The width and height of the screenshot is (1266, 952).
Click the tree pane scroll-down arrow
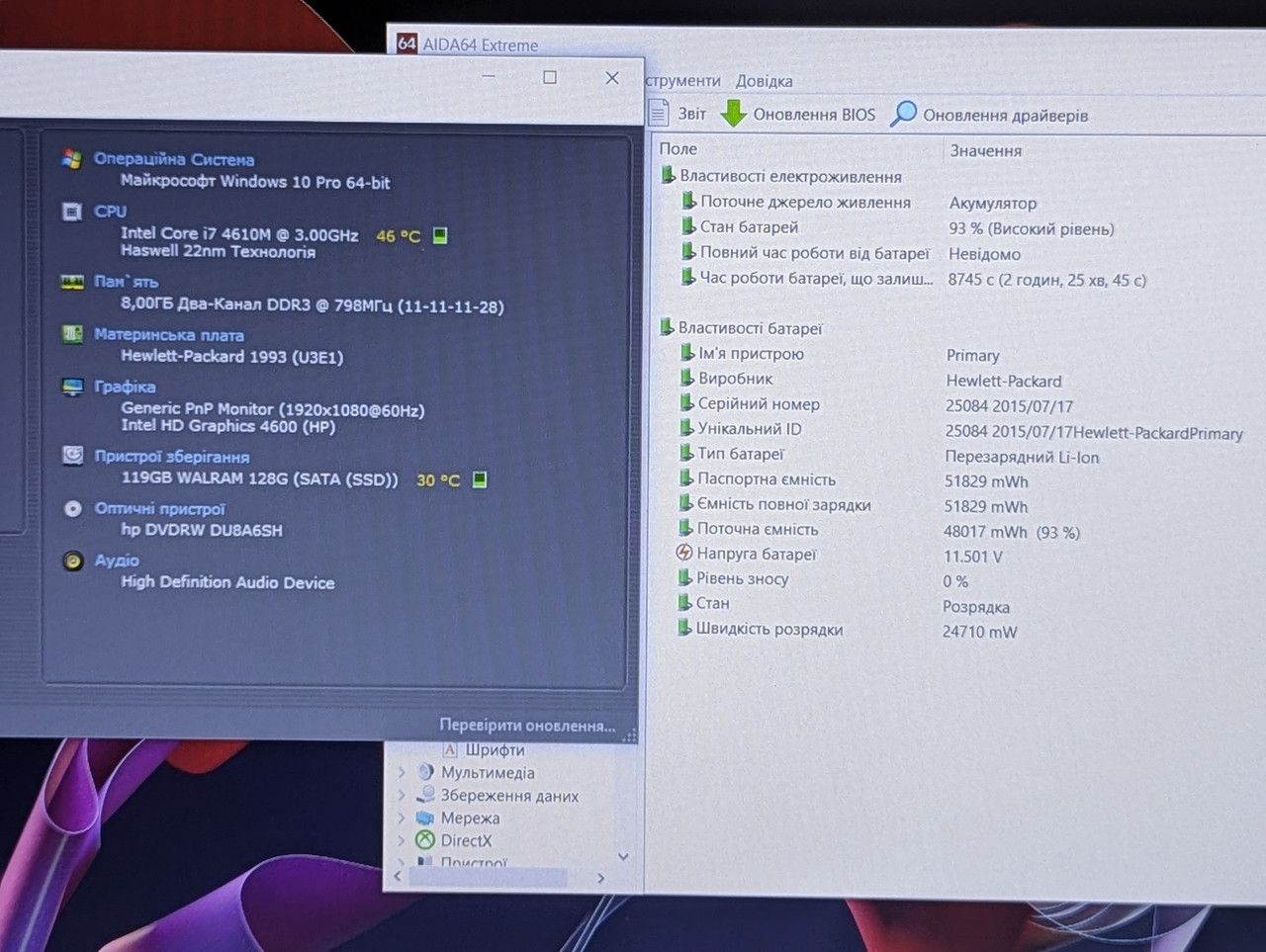click(x=623, y=856)
